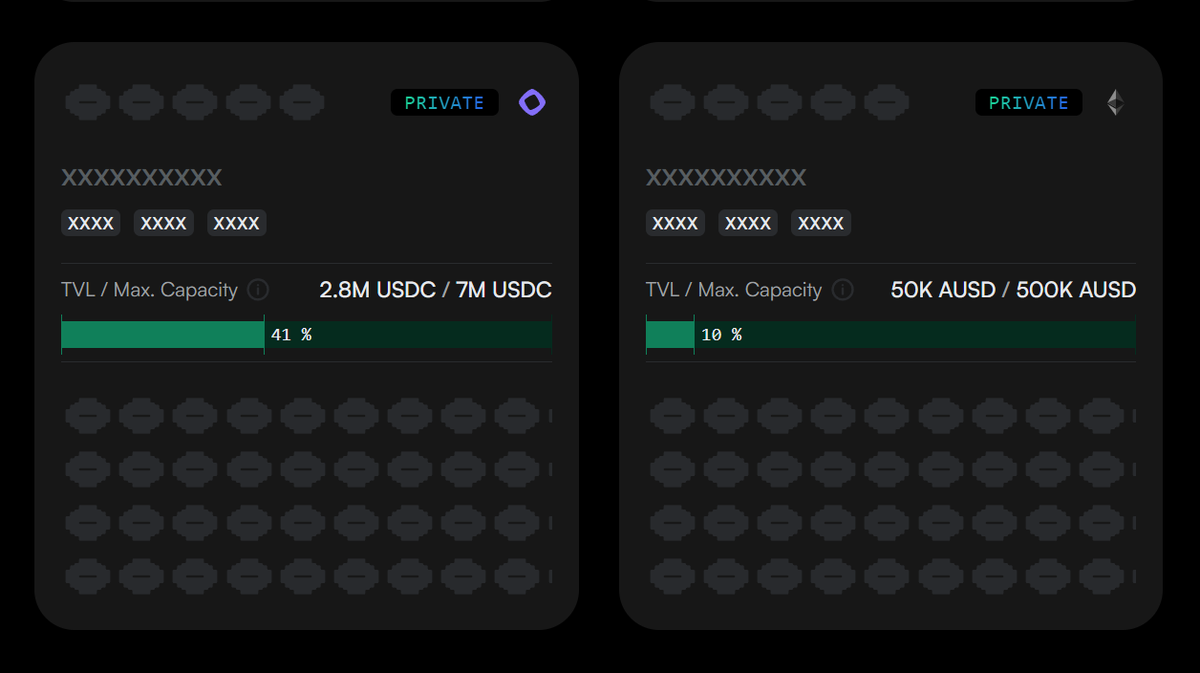Click the first XXXX tag on AUSD card
This screenshot has width=1200, height=673.
(675, 223)
